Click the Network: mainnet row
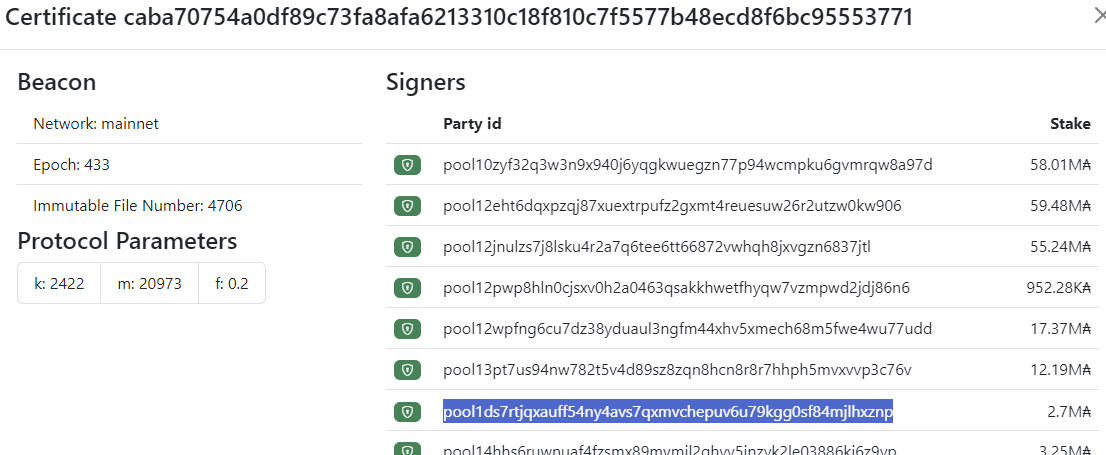This screenshot has height=455, width=1106. coord(190,124)
